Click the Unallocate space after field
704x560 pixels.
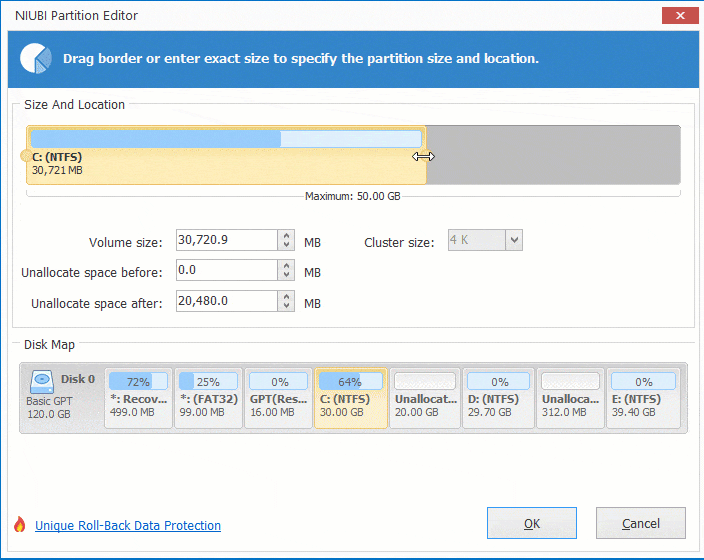227,301
